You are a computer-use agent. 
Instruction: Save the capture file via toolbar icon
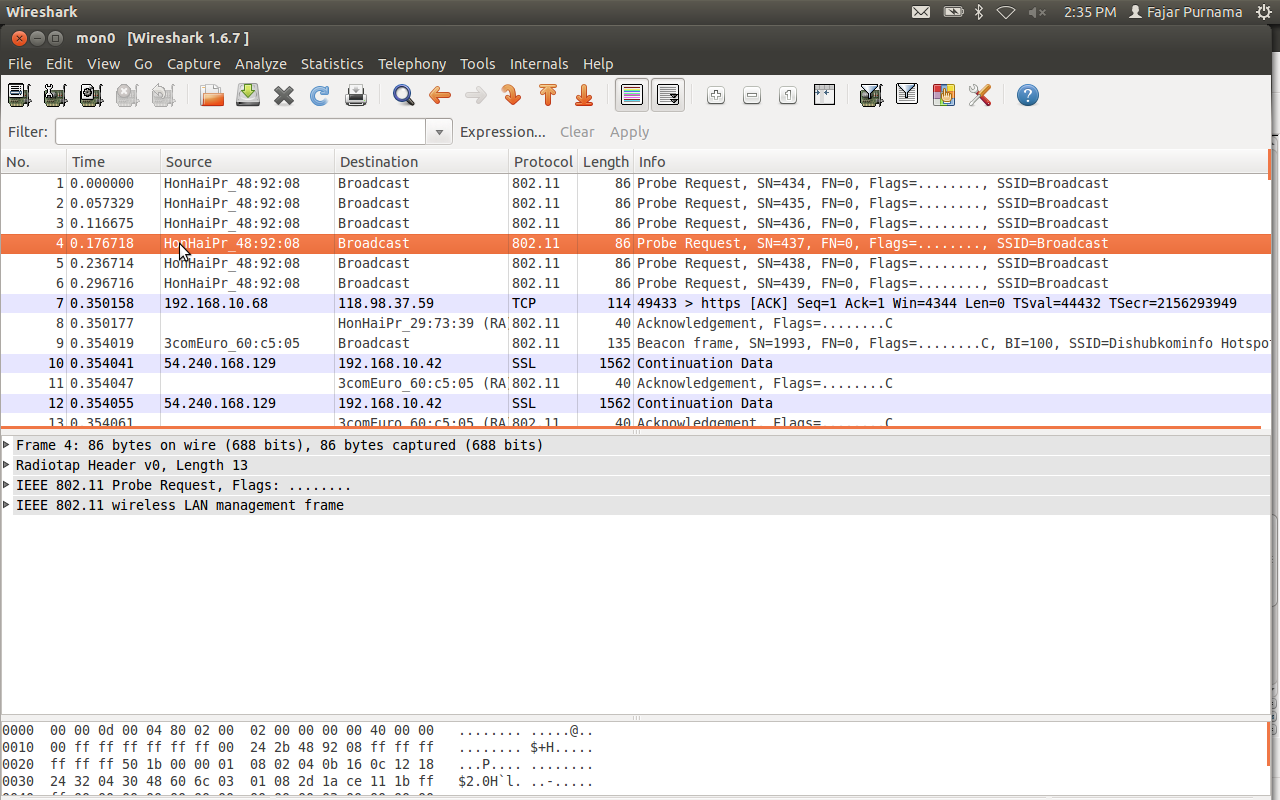[248, 95]
